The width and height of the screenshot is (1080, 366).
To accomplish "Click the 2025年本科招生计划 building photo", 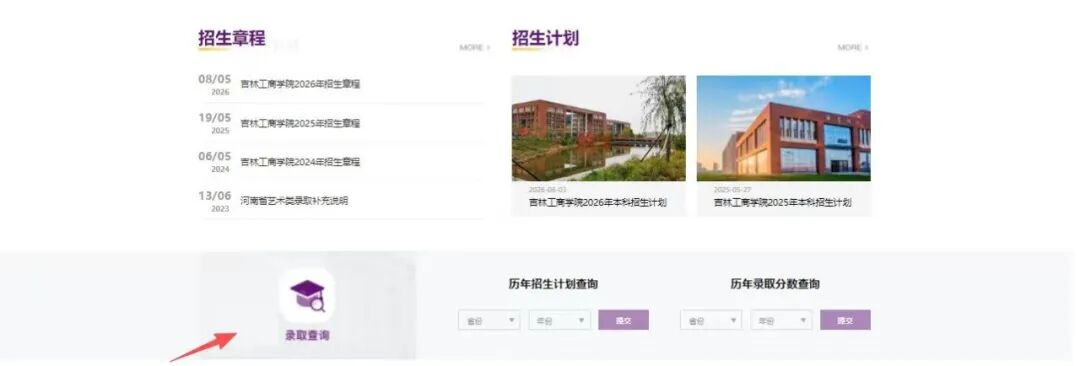I will (784, 128).
